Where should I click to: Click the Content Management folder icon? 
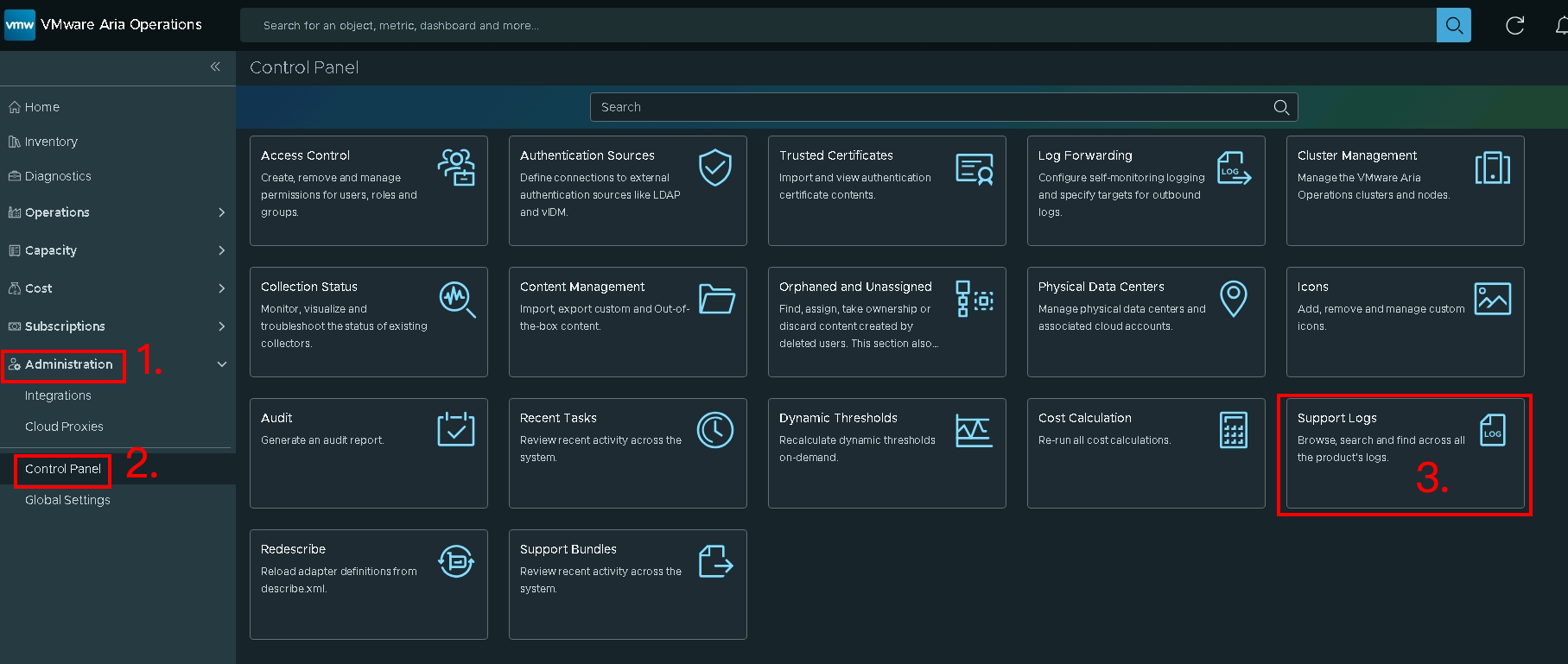click(x=716, y=299)
